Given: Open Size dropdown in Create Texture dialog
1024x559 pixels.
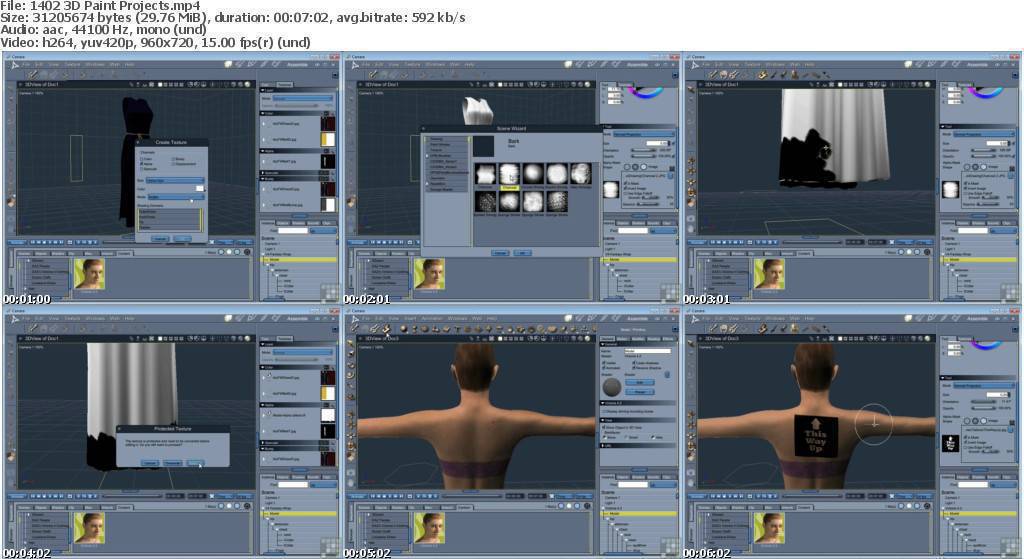Looking at the screenshot, I should 175,180.
